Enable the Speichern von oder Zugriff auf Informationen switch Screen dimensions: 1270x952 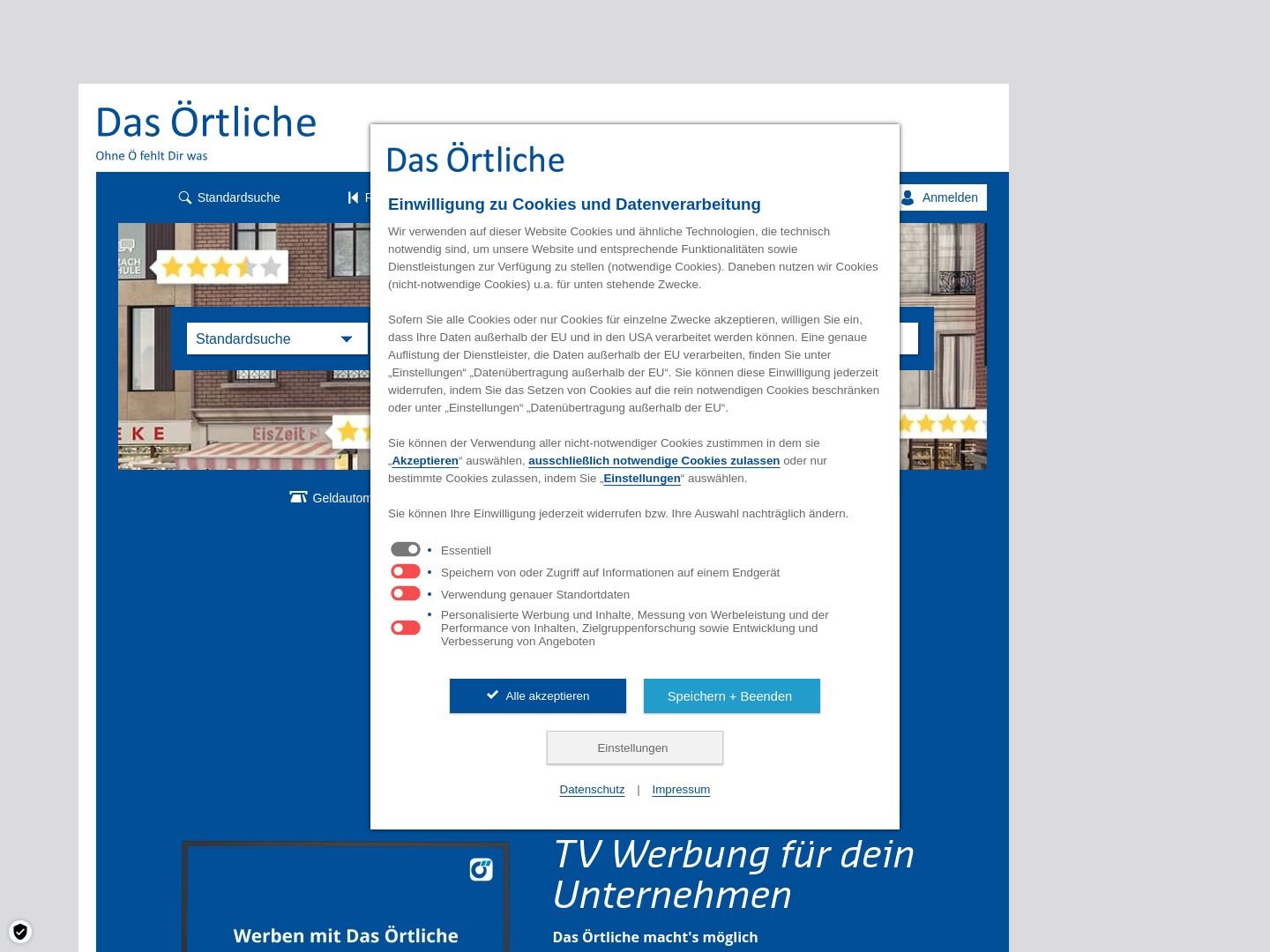coord(406,571)
